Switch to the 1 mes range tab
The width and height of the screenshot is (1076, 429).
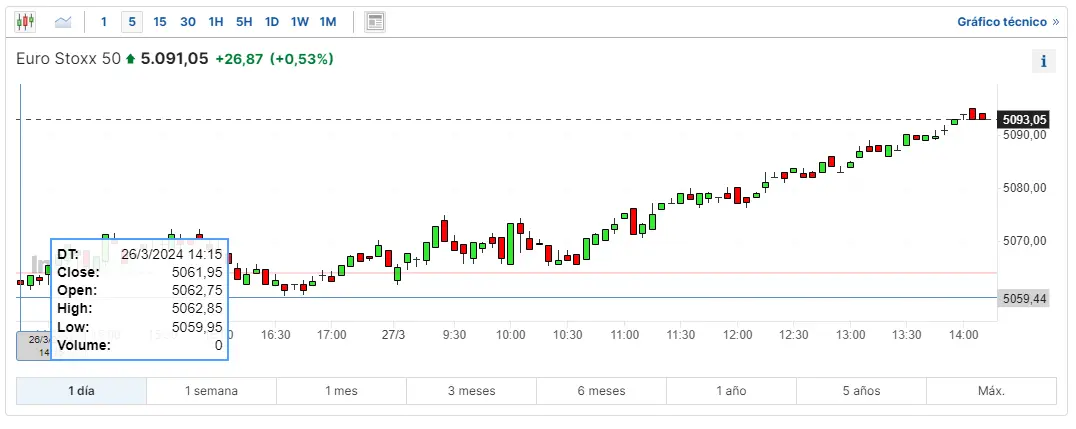pos(342,391)
